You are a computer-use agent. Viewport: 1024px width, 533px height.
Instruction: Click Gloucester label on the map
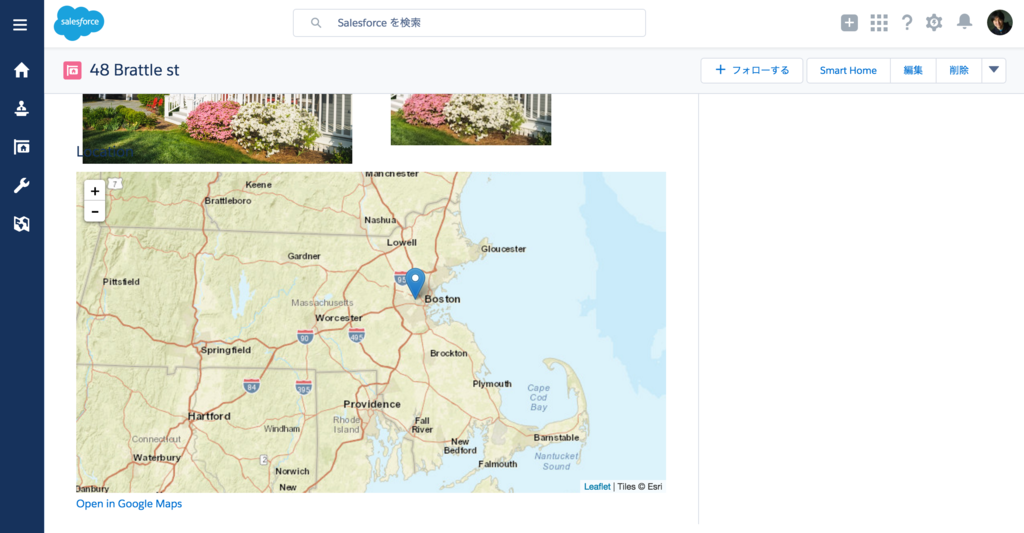click(504, 249)
